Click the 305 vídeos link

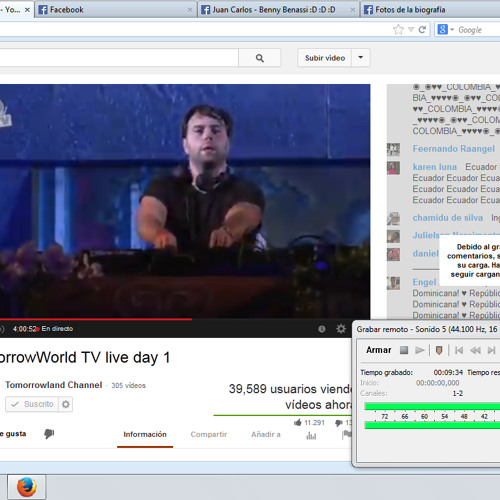(128, 385)
